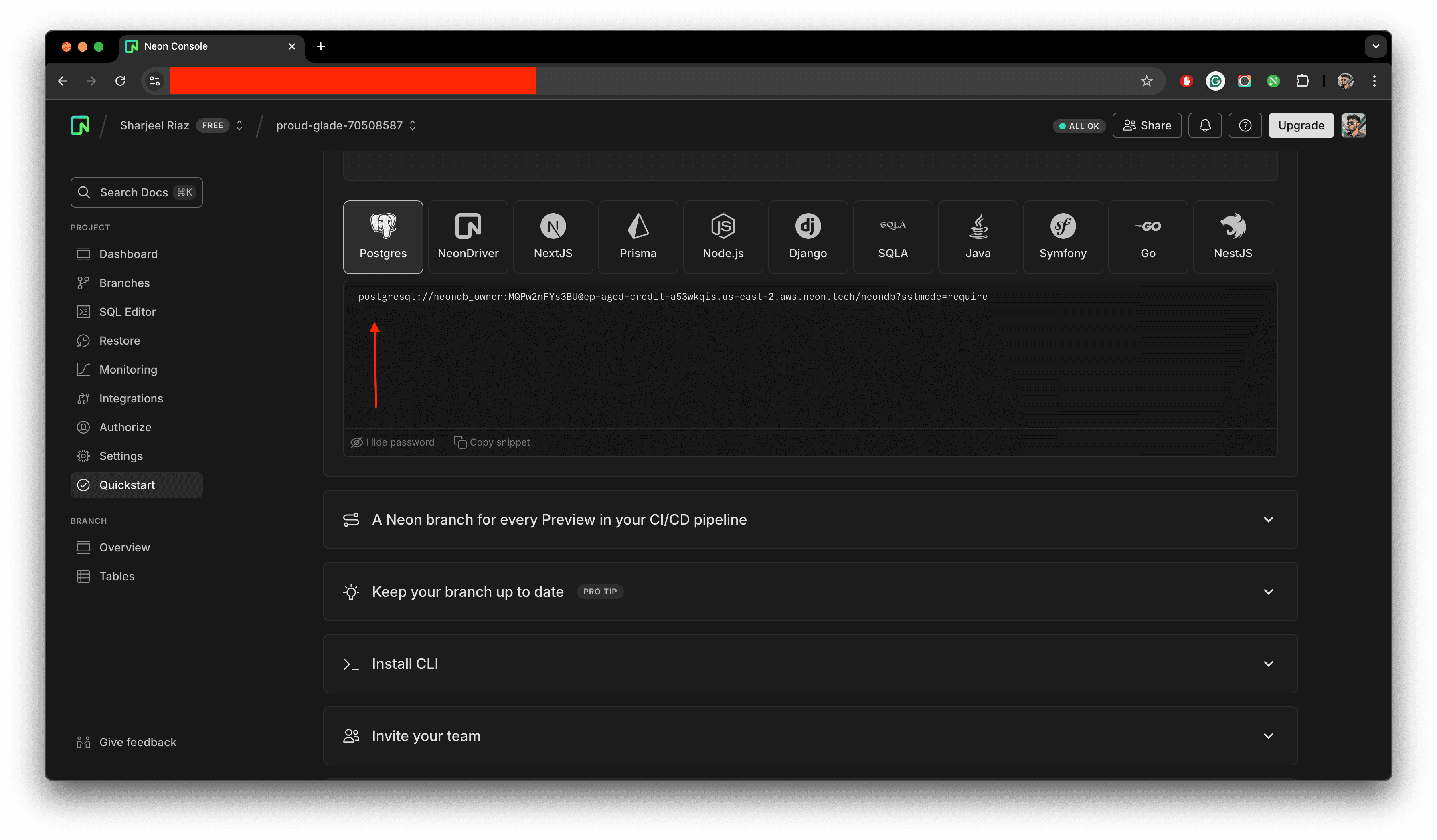Open SQL Editor in sidebar
Viewport: 1437px width, 840px height.
pyautogui.click(x=136, y=312)
